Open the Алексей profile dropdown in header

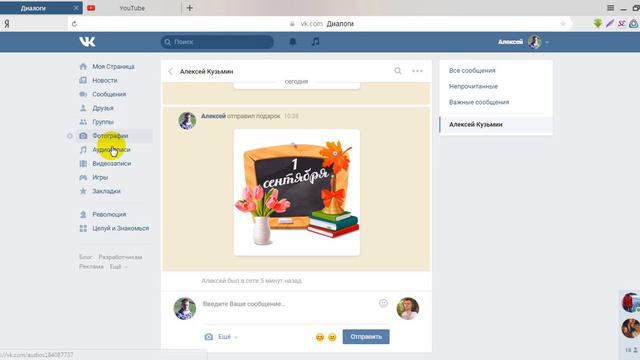pos(523,42)
